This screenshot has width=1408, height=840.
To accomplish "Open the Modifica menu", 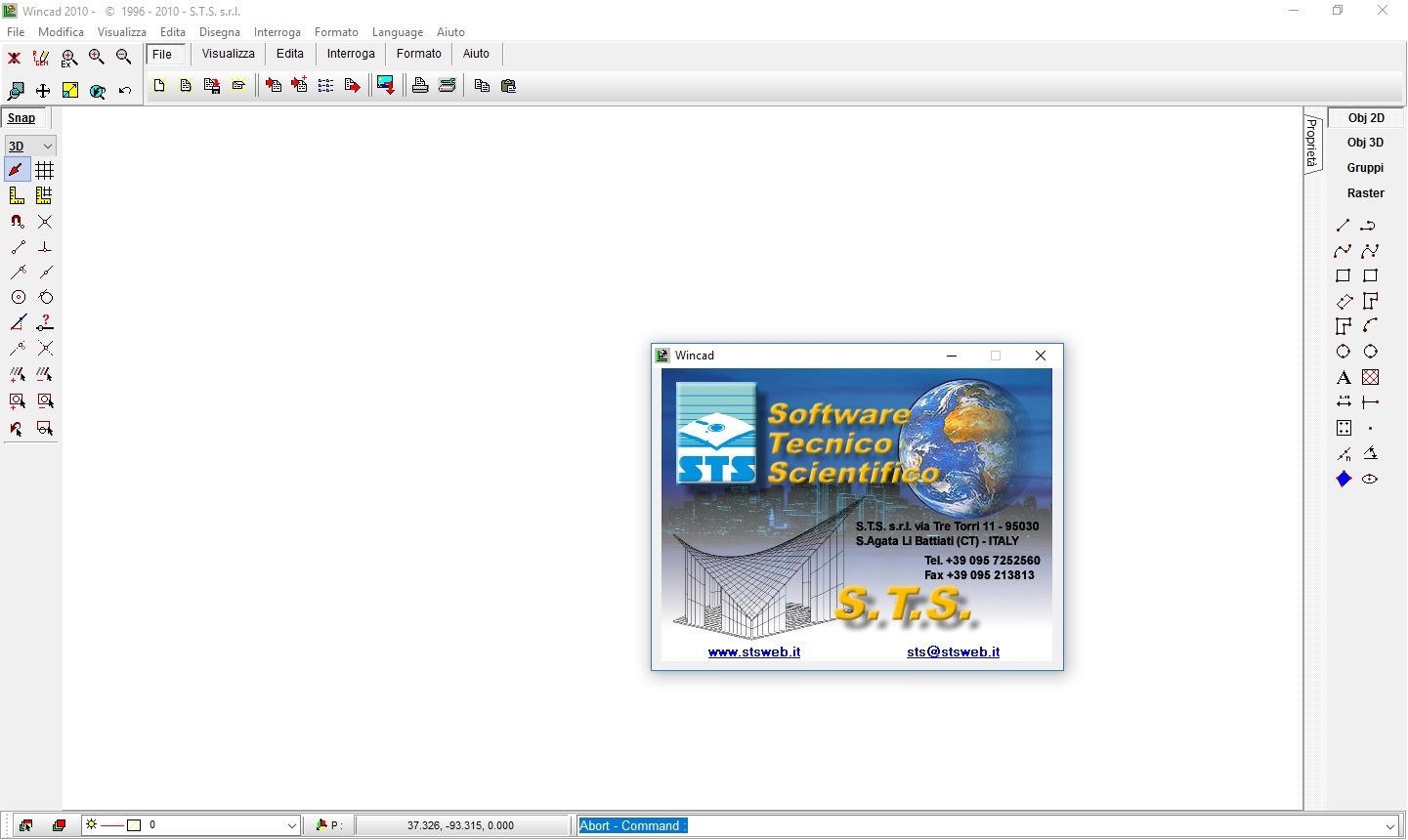I will (61, 32).
